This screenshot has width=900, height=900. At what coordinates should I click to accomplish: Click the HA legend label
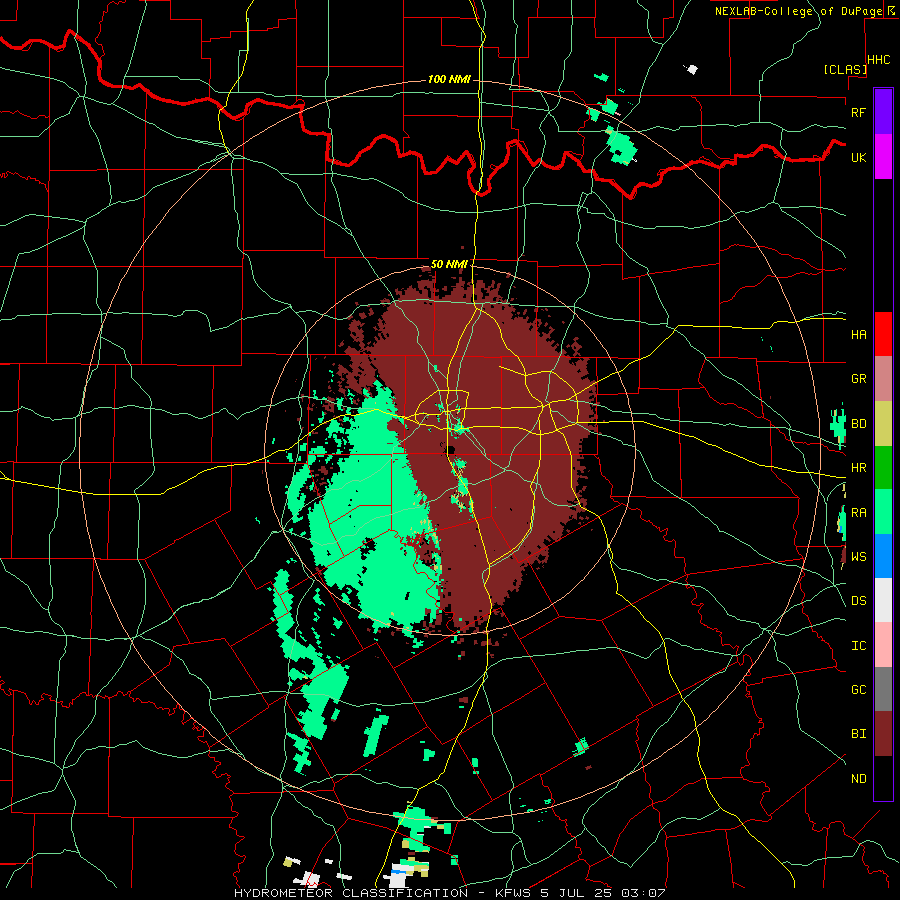(x=858, y=335)
